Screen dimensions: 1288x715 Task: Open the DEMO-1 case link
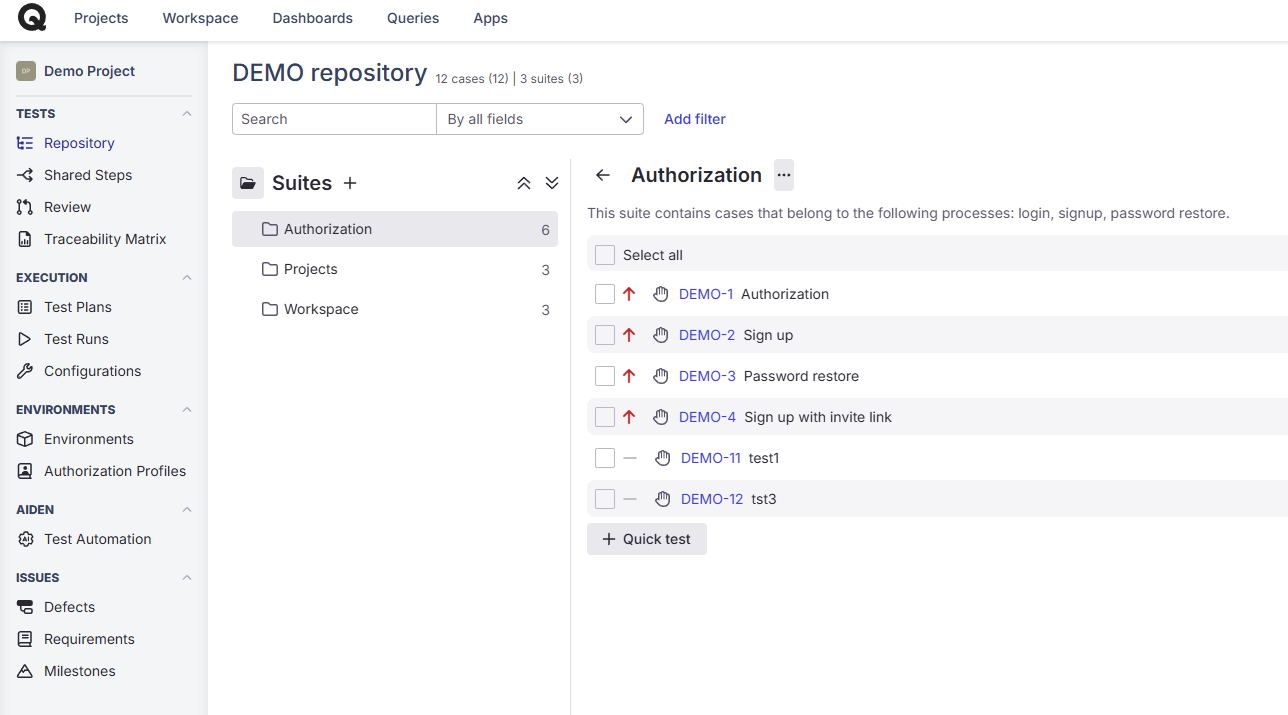click(706, 294)
